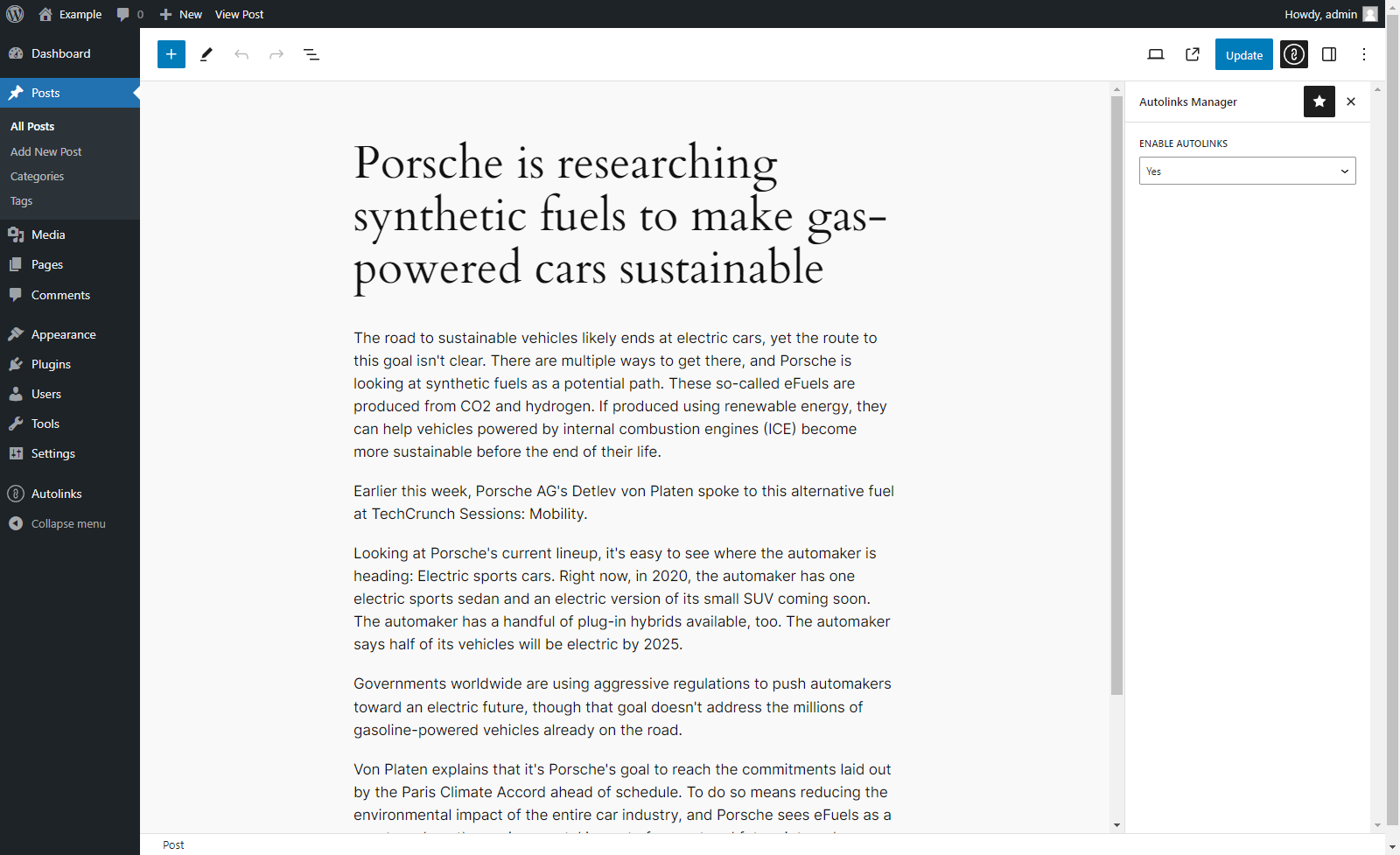Click the Users person icon

point(16,394)
